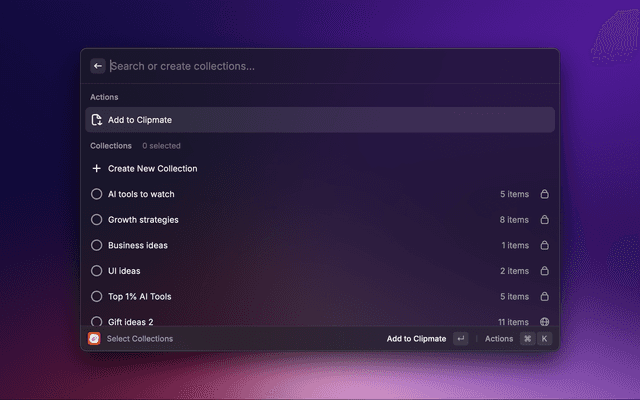Click the Add to Clipmate document icon
This screenshot has width=640, height=400.
[97, 120]
